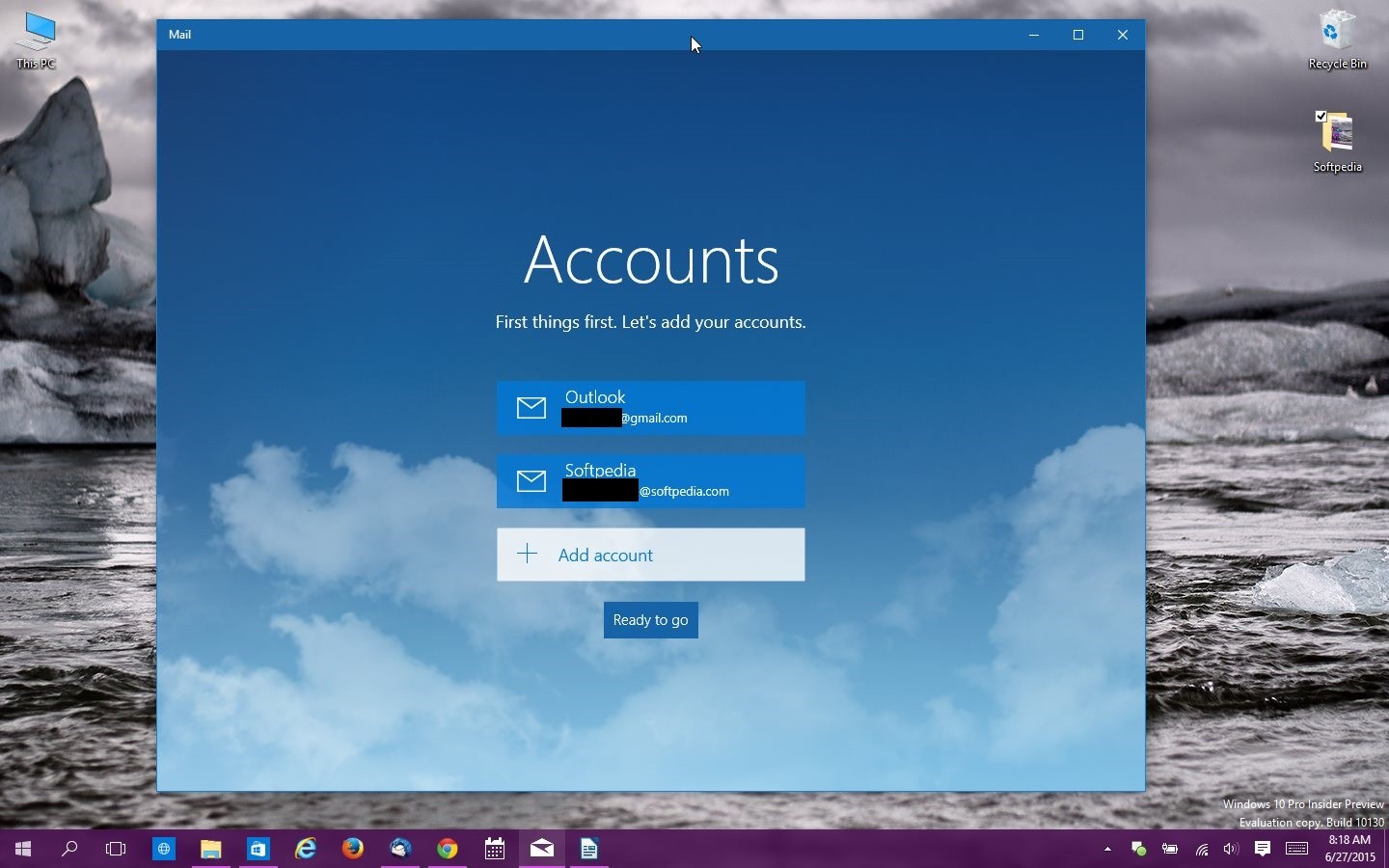The height and width of the screenshot is (868, 1389).
Task: Open the Calendar app on the taskbar
Action: coord(495,849)
